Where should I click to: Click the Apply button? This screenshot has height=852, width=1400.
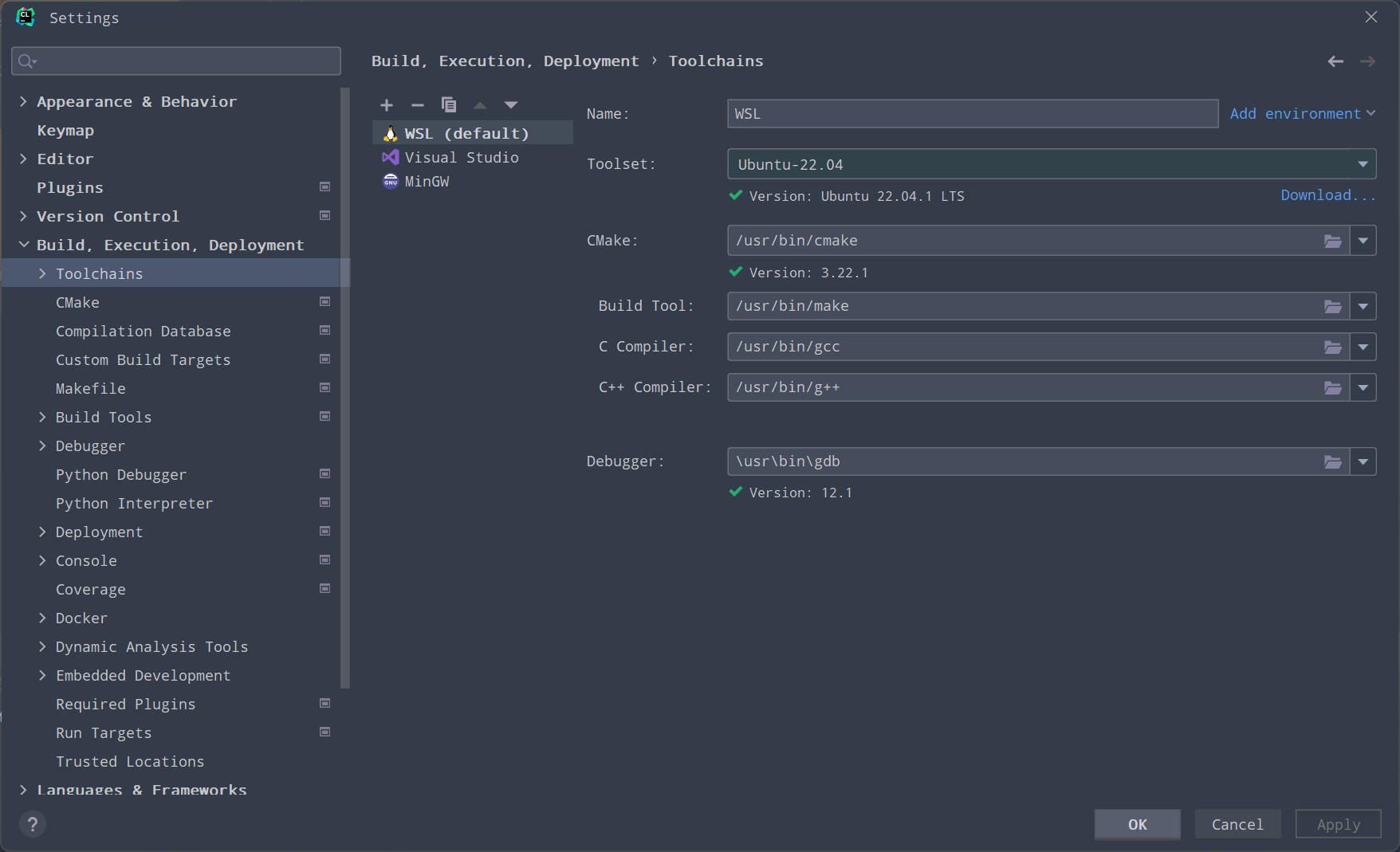(1338, 824)
